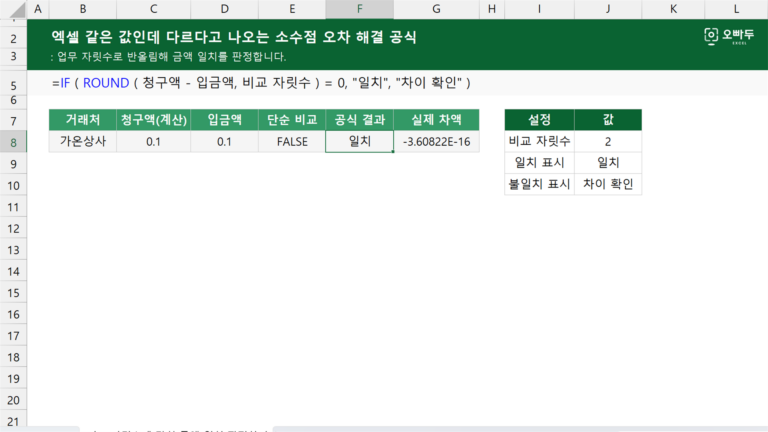Select row 12 header

click(13, 228)
